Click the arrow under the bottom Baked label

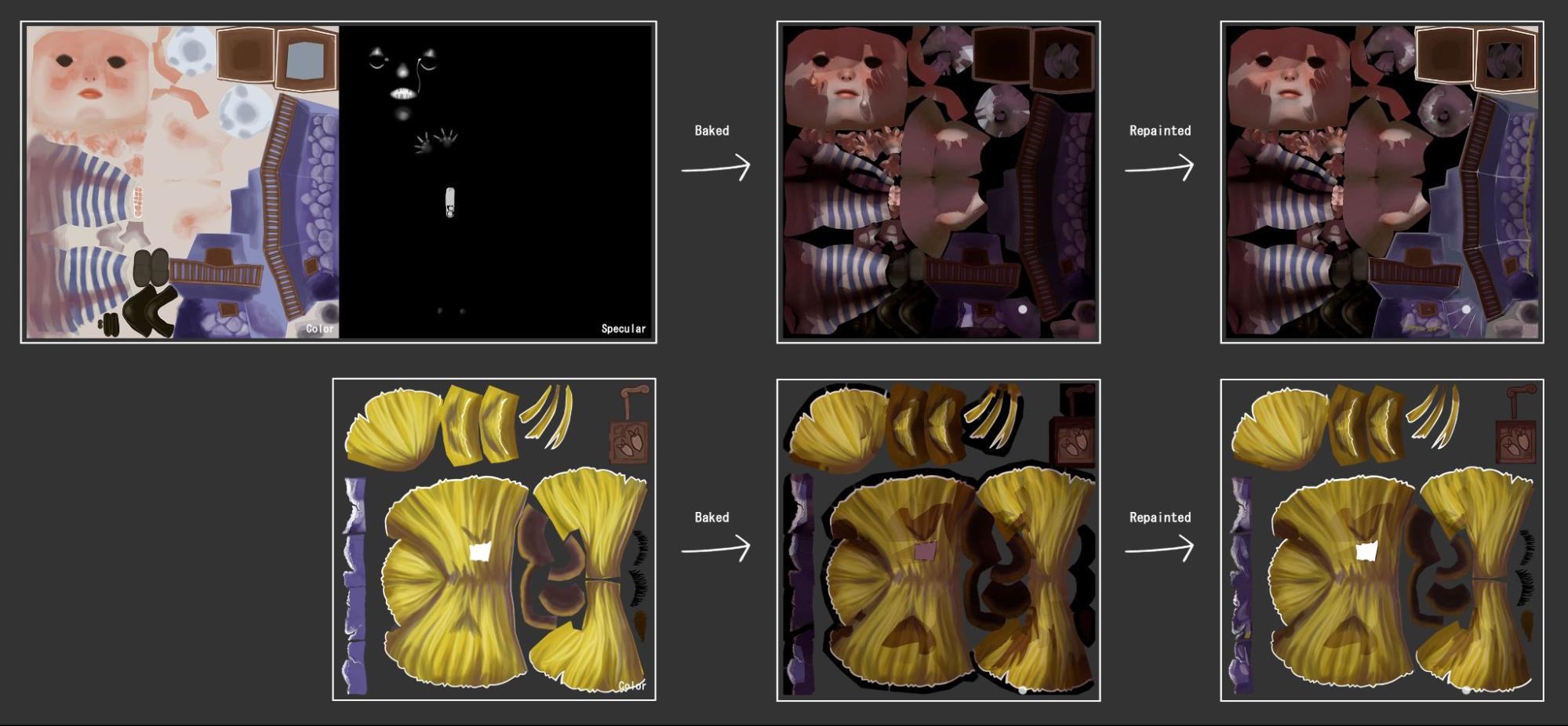tap(715, 549)
